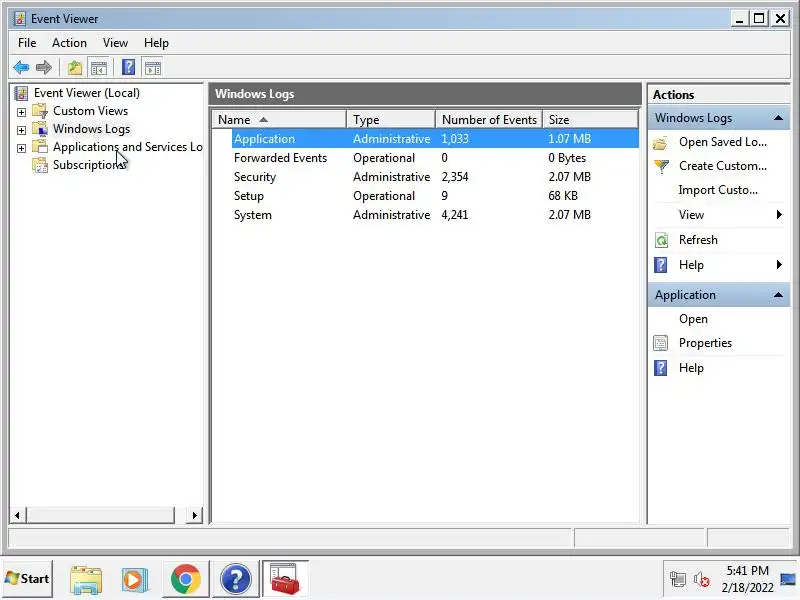Expand the Windows Logs tree node
This screenshot has width=800, height=600.
tap(21, 130)
